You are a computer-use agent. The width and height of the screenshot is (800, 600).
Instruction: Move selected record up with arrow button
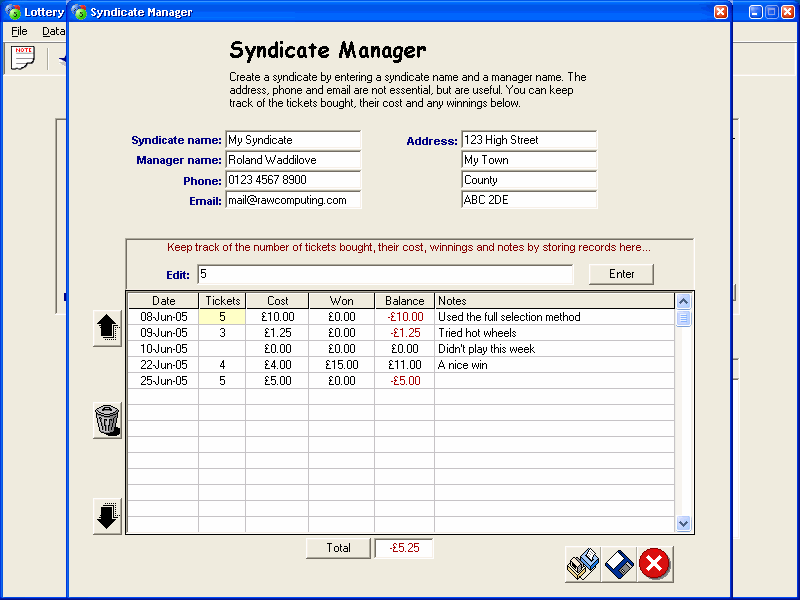tap(107, 329)
